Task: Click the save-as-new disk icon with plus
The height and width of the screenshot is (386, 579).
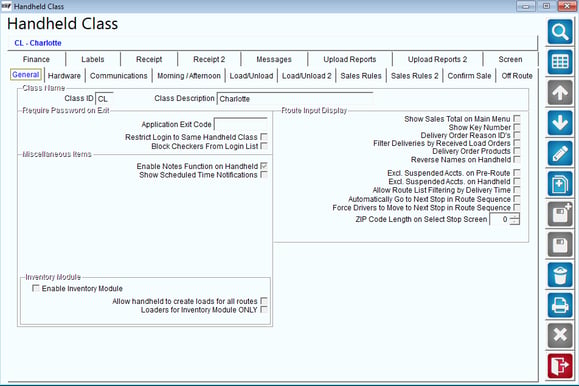Action: click(x=560, y=214)
